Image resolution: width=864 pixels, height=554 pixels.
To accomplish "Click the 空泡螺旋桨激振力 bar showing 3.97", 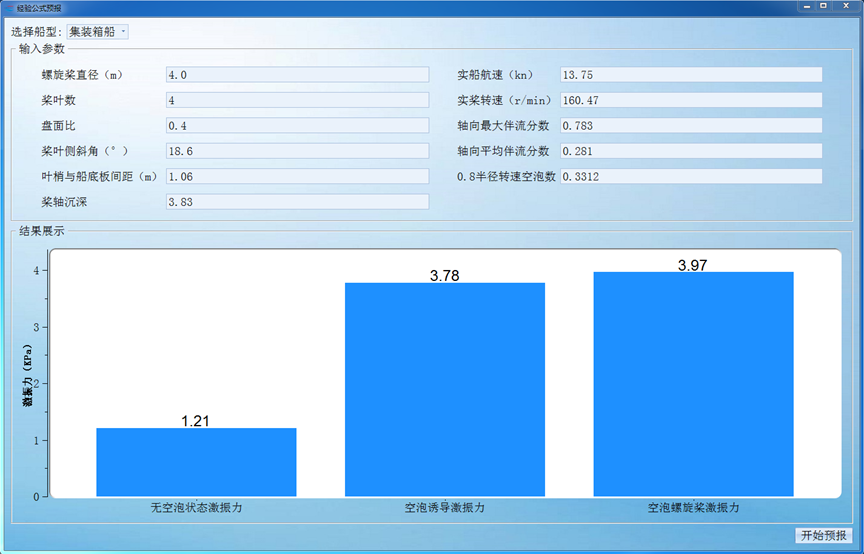I will 693,384.
